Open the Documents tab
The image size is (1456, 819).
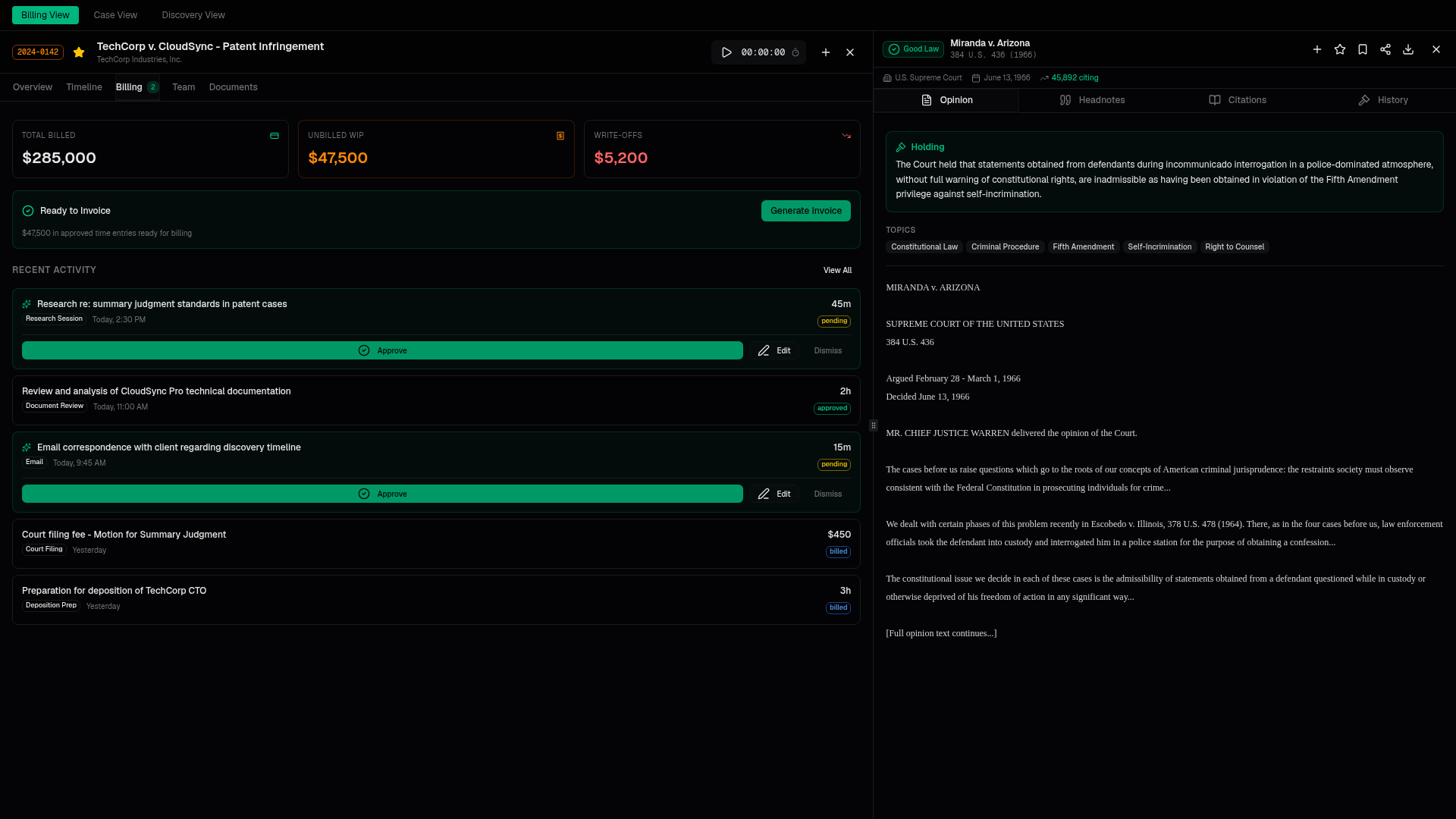(x=234, y=87)
